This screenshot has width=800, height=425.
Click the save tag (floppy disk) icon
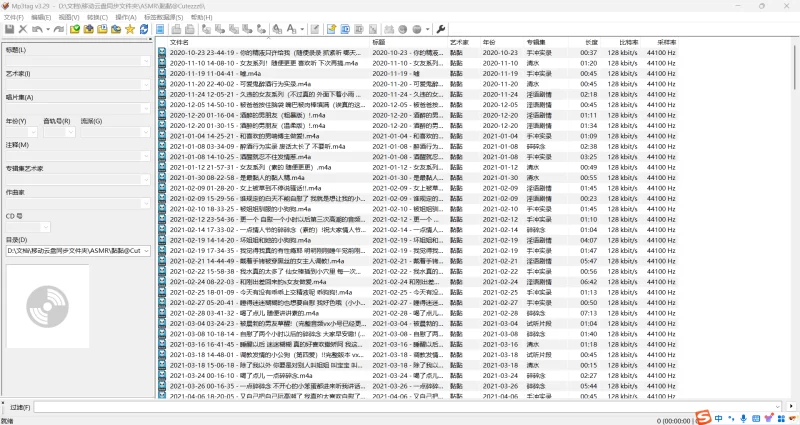[9, 30]
